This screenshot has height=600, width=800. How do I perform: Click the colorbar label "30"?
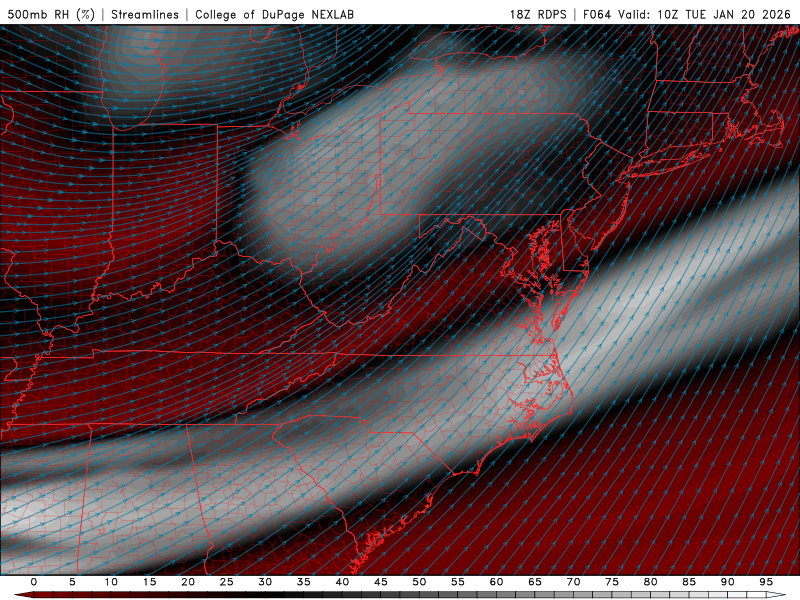point(265,582)
